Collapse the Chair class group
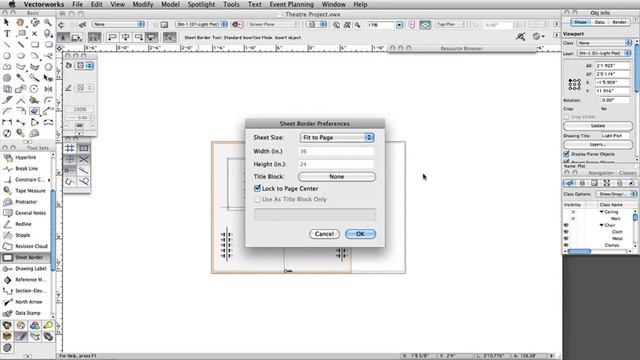 click(x=602, y=225)
